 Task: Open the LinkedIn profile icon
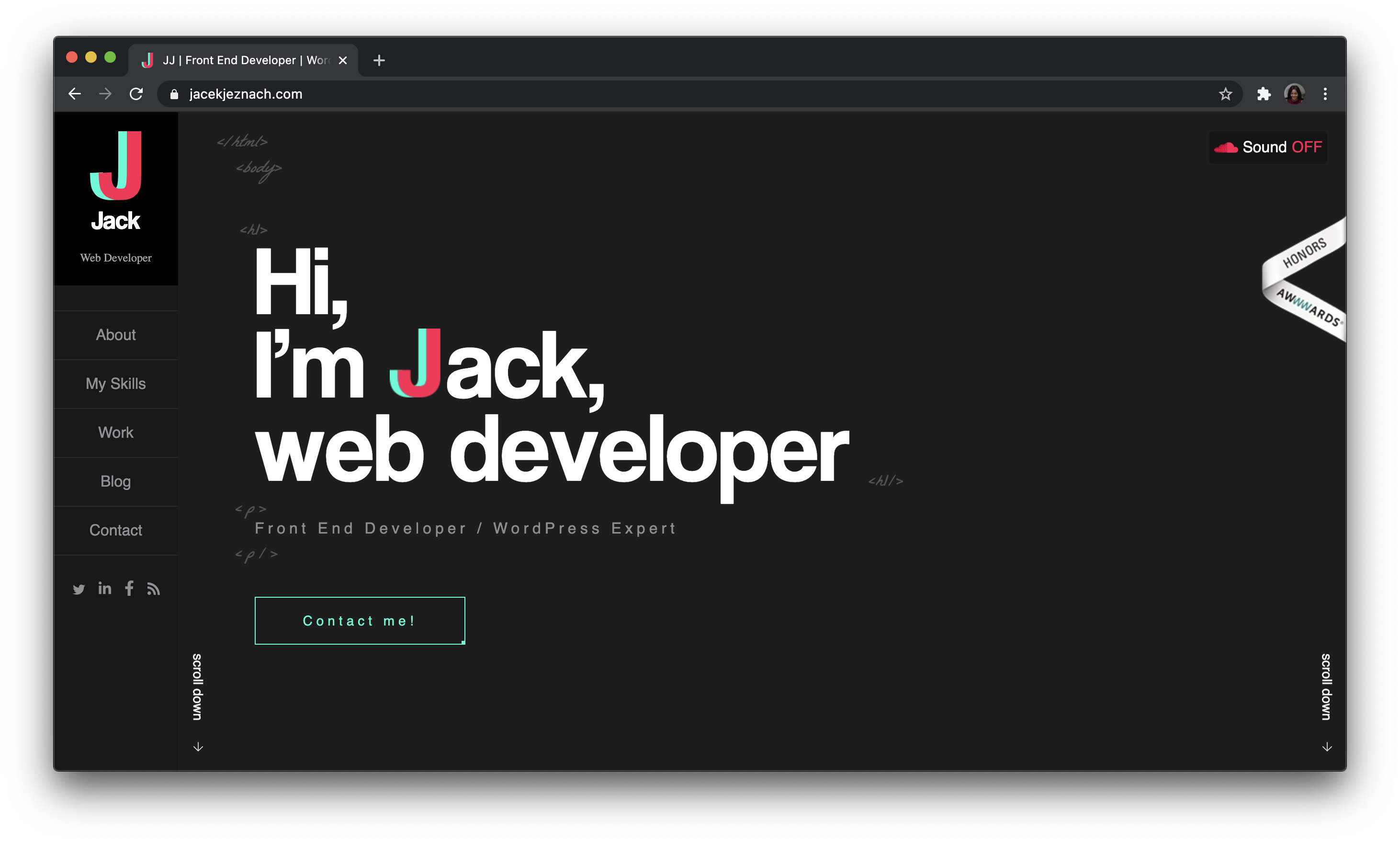click(x=105, y=588)
